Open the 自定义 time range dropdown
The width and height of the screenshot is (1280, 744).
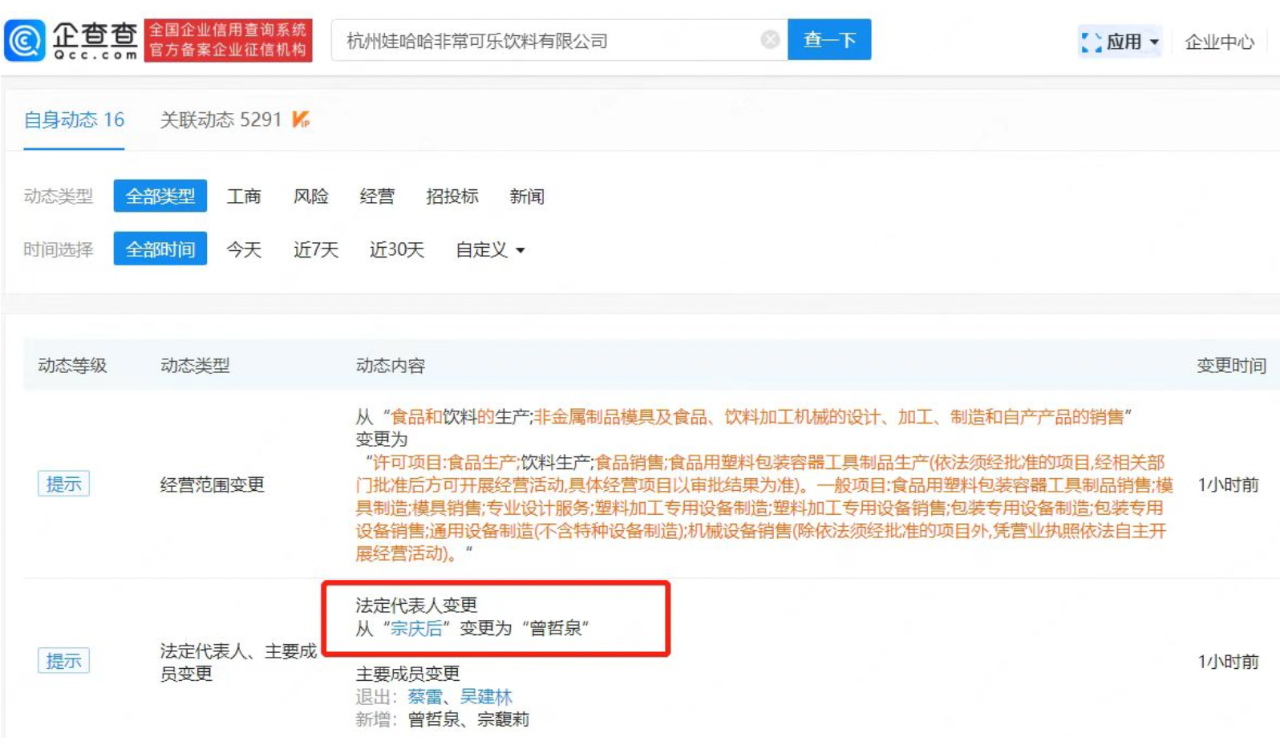click(490, 250)
